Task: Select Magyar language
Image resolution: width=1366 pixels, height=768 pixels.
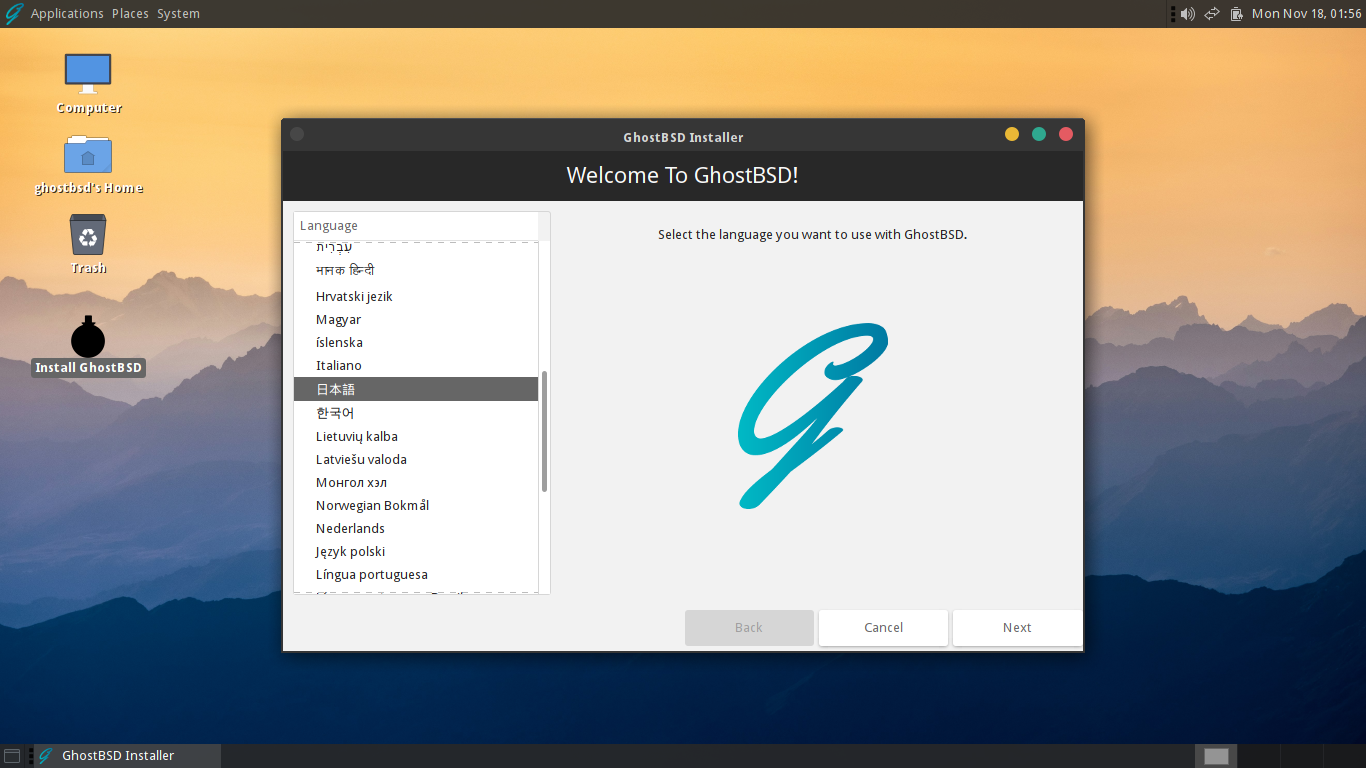Action: 416,320
